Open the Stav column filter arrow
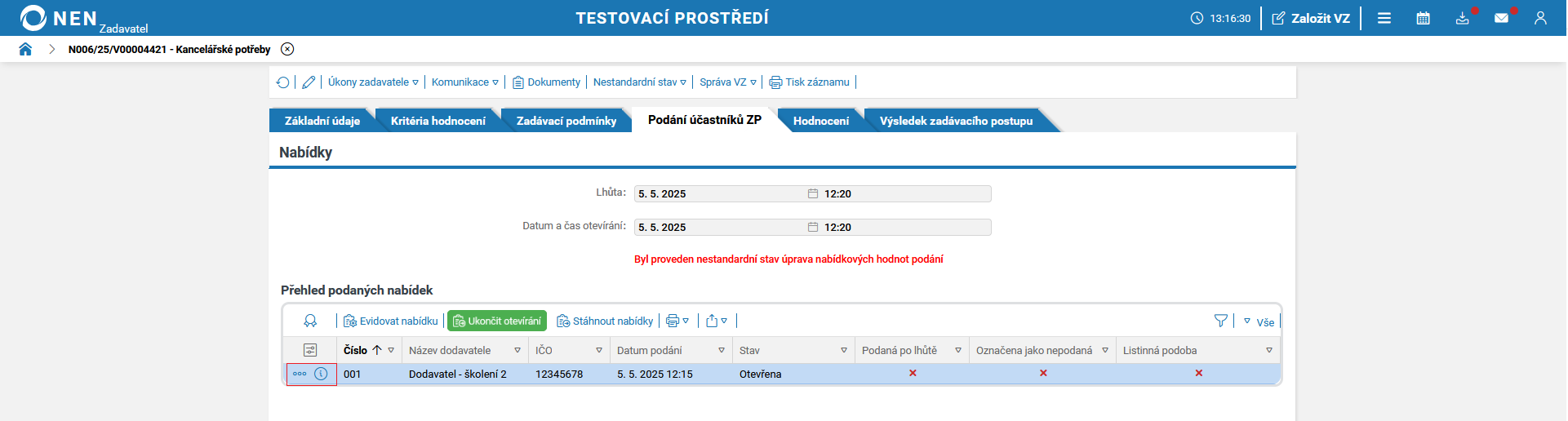1568x421 pixels. pos(844,351)
